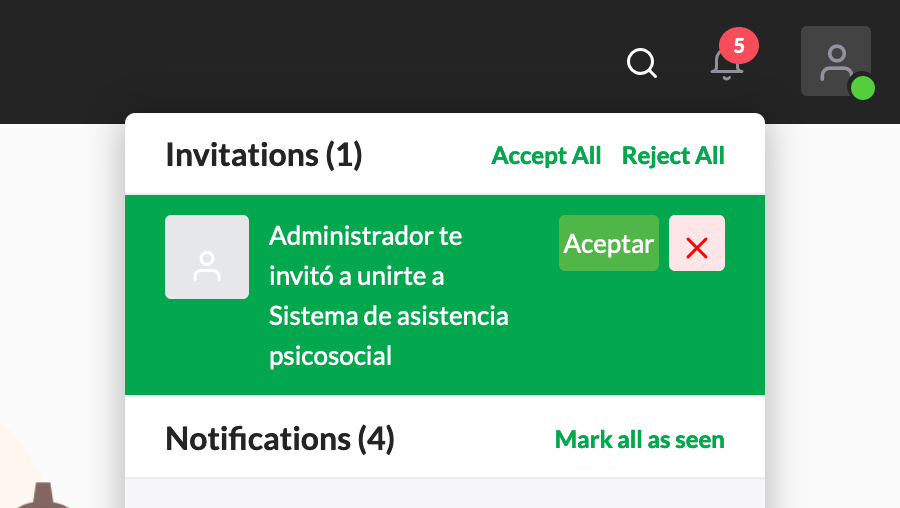
Task: Click the 'Administrador' name in the invitation
Action: (351, 236)
